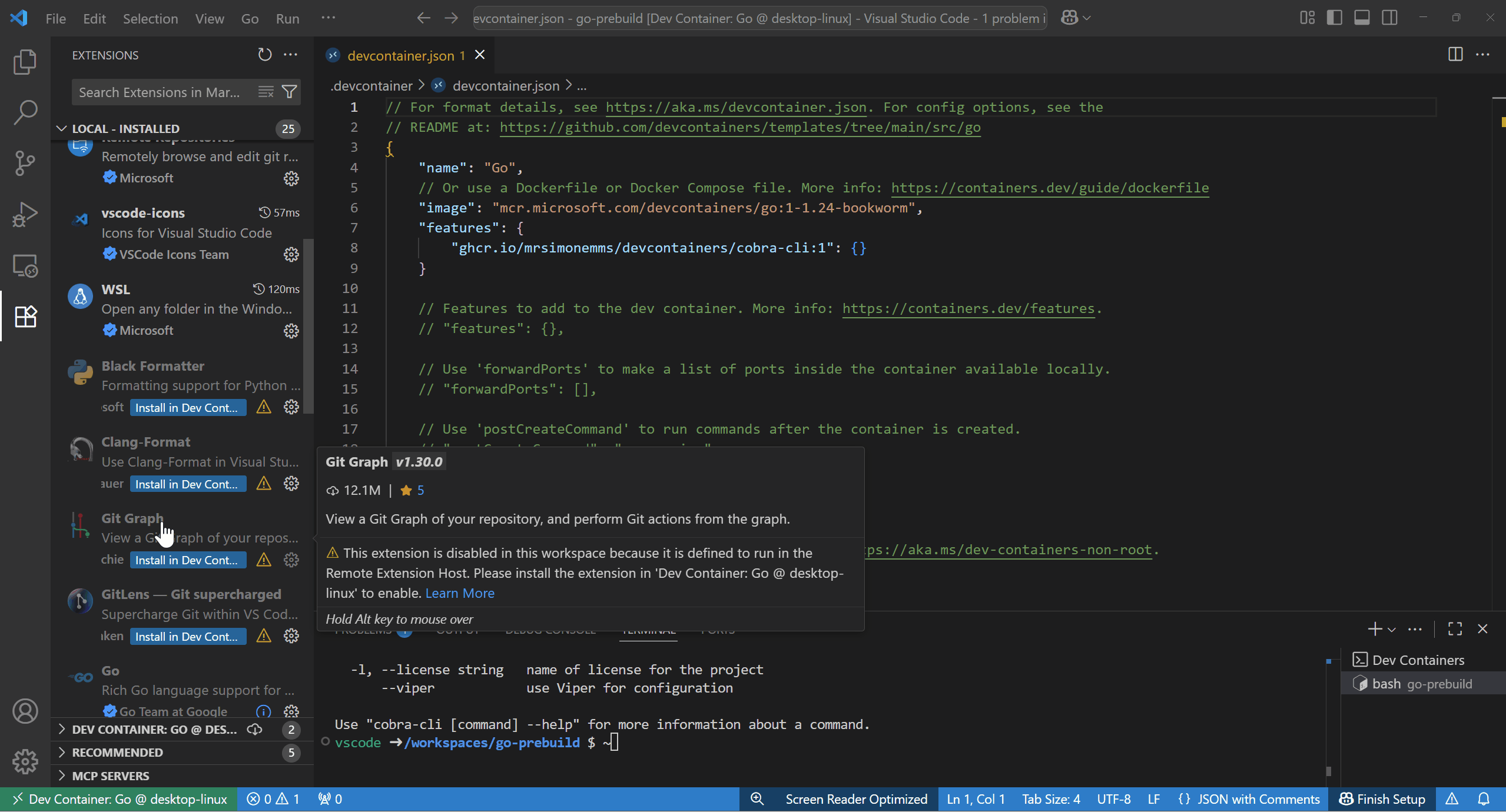1506x812 pixels.
Task: Refresh the extensions list
Action: coord(265,55)
